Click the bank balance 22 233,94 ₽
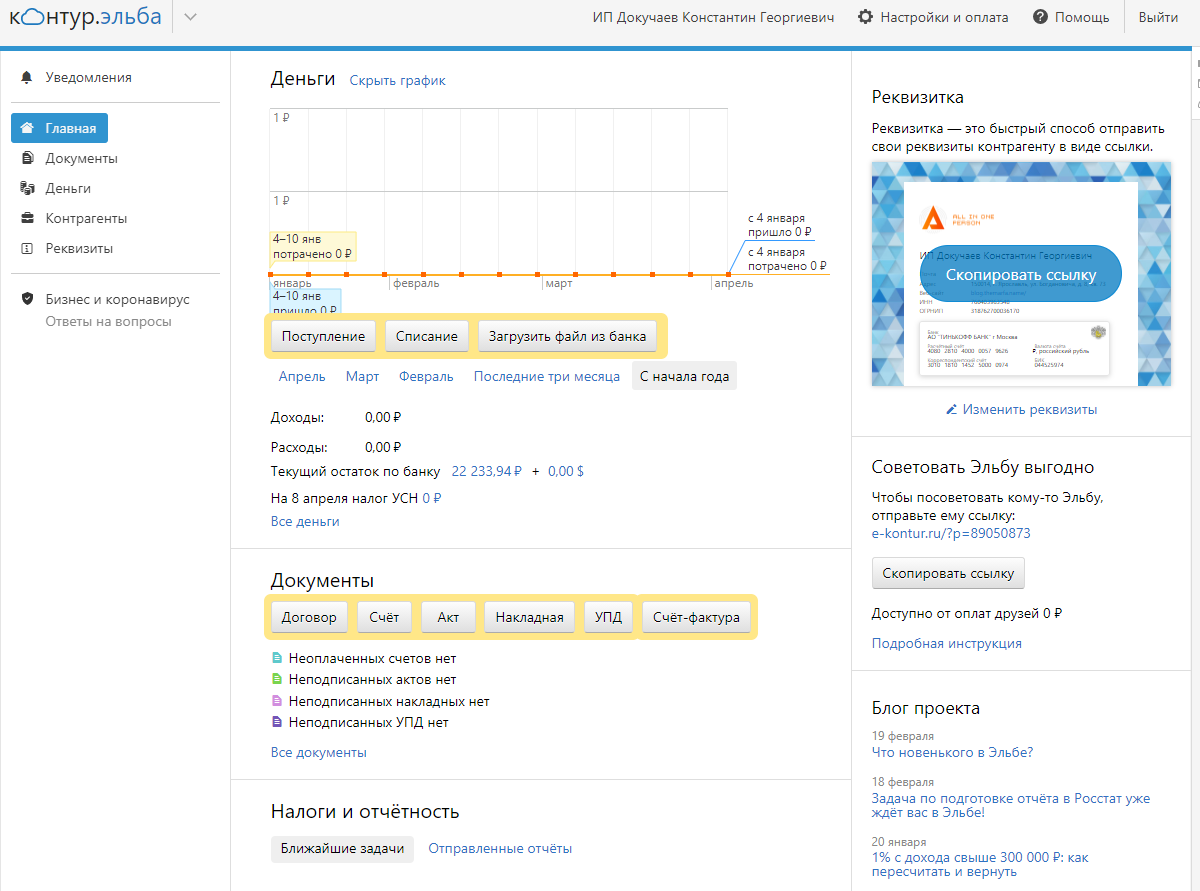Viewport: 1200px width, 891px height. [x=487, y=470]
